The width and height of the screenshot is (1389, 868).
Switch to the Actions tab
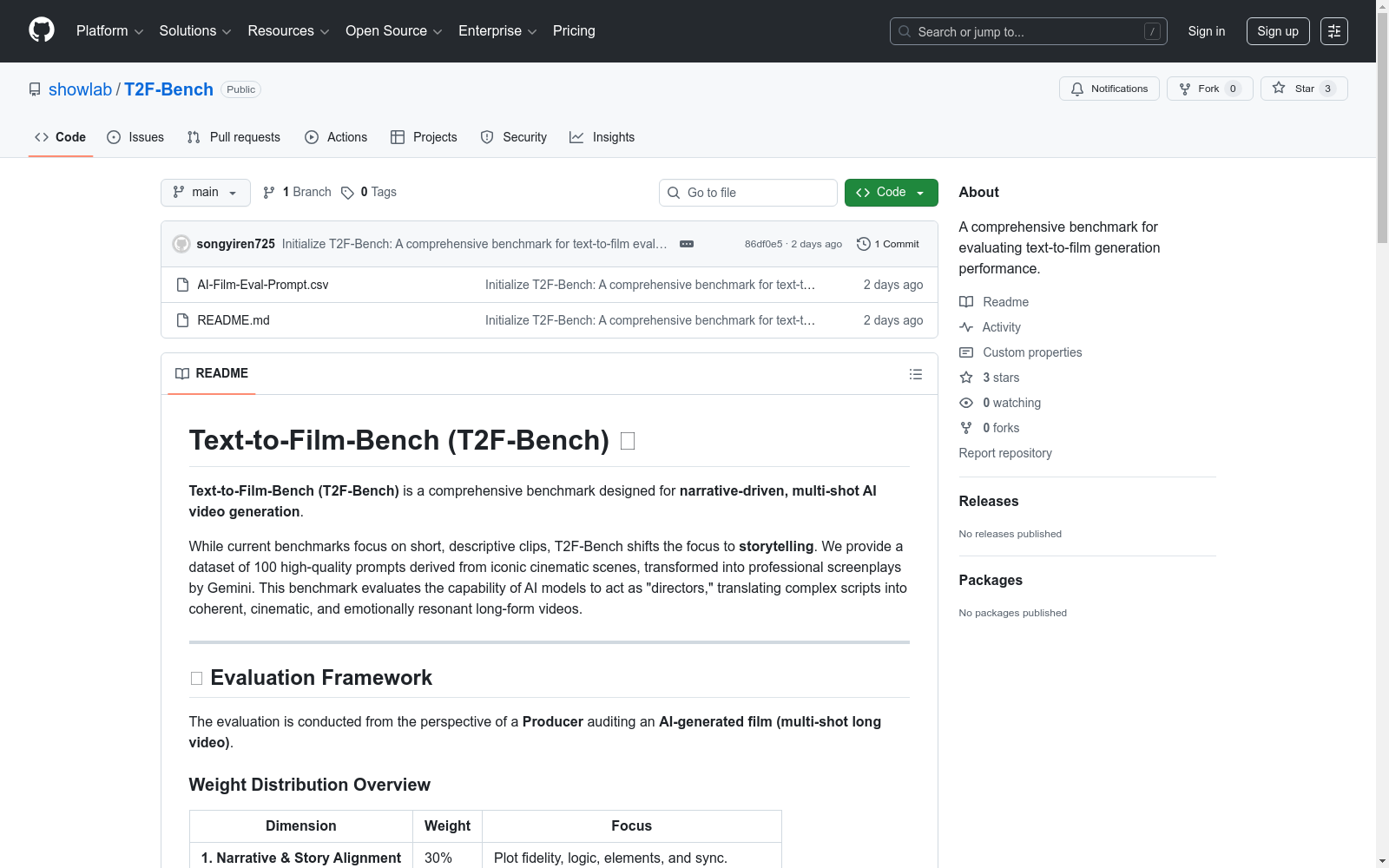(336, 137)
